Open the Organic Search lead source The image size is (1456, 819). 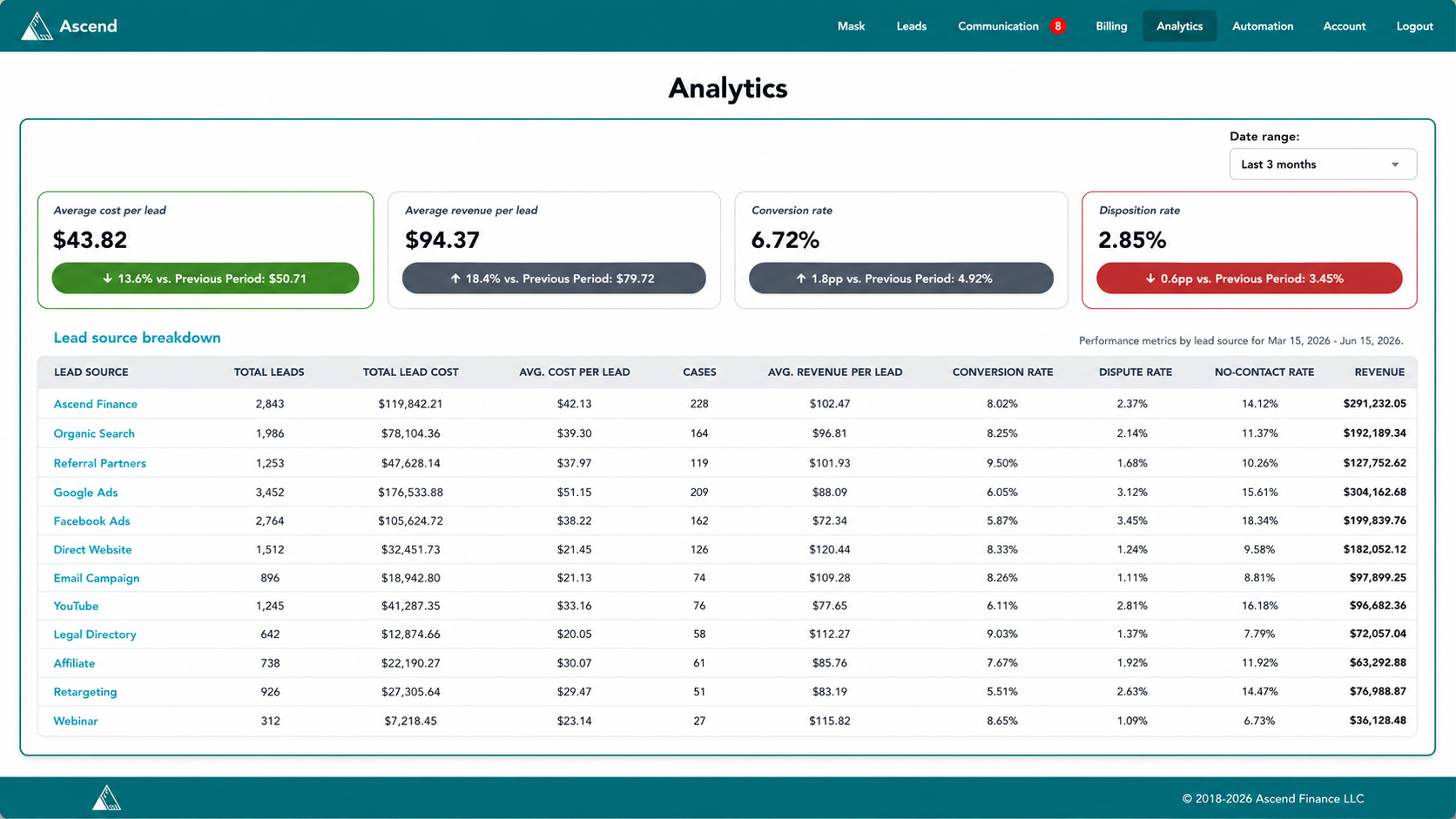94,433
